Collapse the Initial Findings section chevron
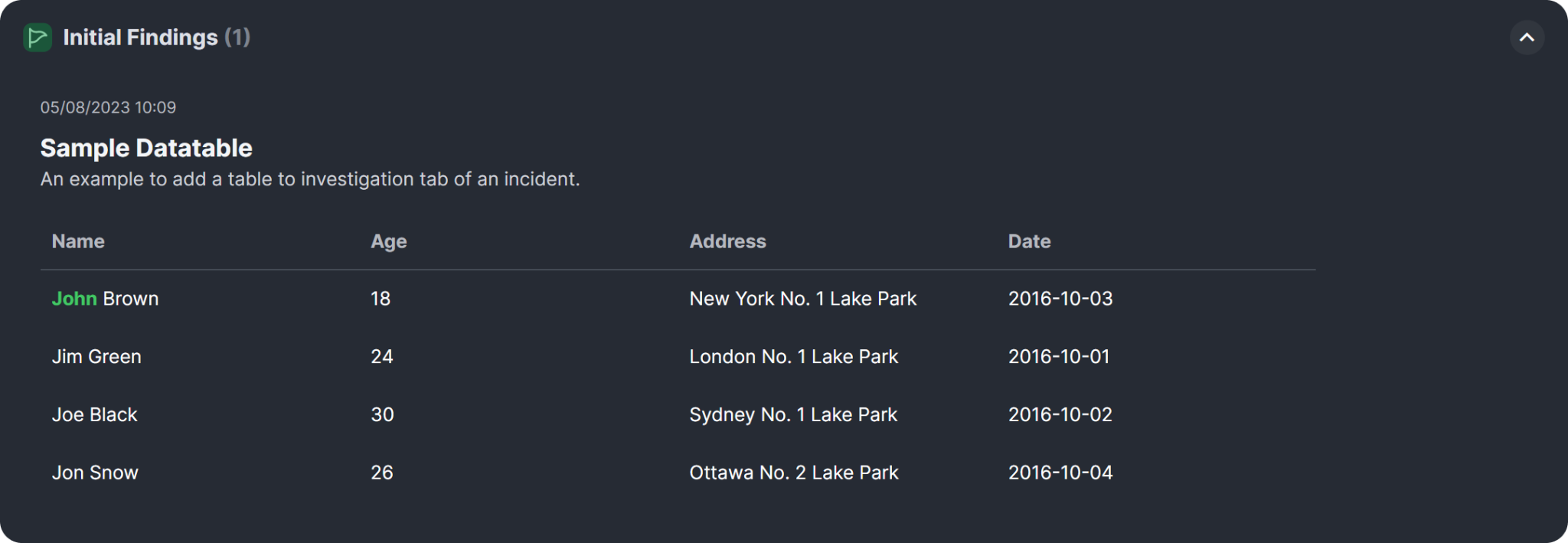The image size is (1568, 543). click(1526, 38)
